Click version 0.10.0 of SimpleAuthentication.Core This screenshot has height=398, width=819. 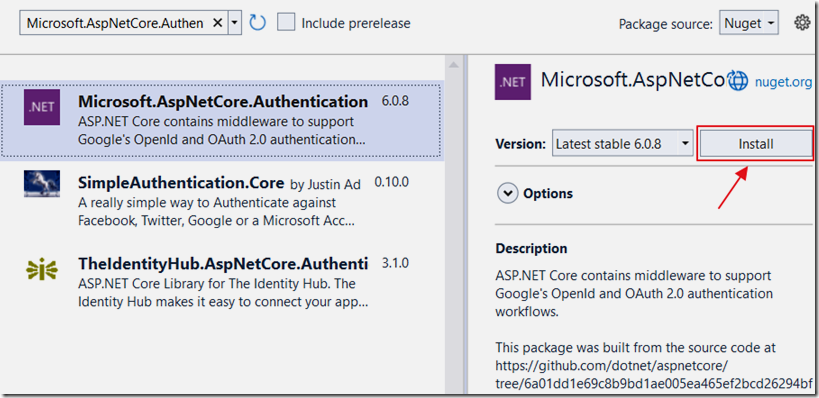point(392,182)
